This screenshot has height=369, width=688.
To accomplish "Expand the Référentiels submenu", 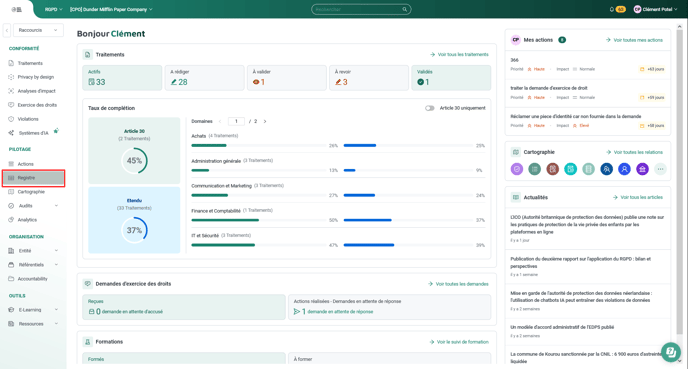I will tap(56, 265).
